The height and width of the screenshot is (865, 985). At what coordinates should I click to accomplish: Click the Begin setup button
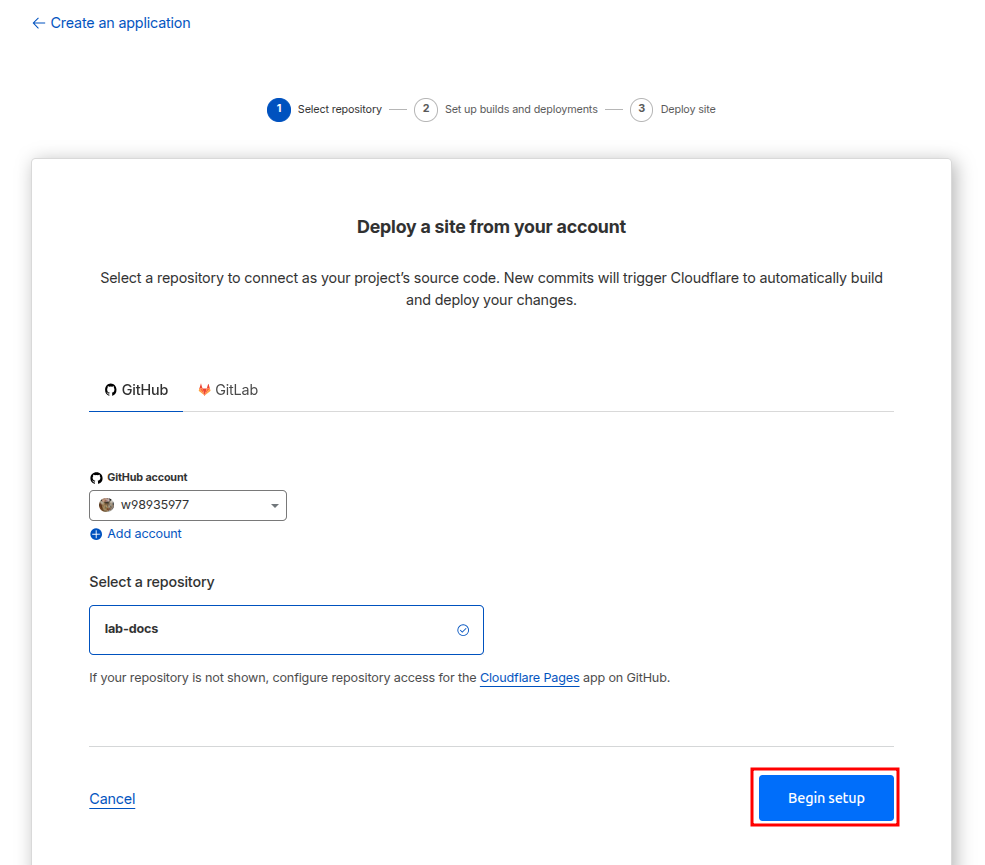(x=825, y=797)
